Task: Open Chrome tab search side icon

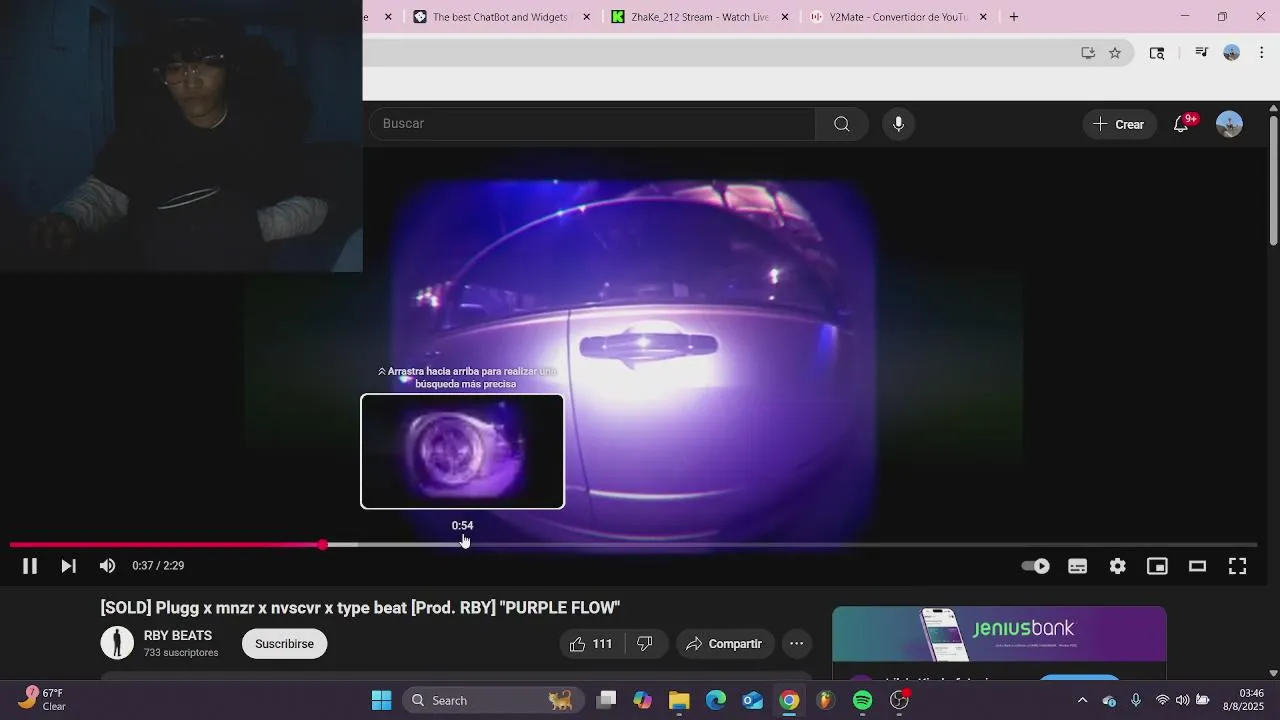Action: pyautogui.click(x=1157, y=53)
